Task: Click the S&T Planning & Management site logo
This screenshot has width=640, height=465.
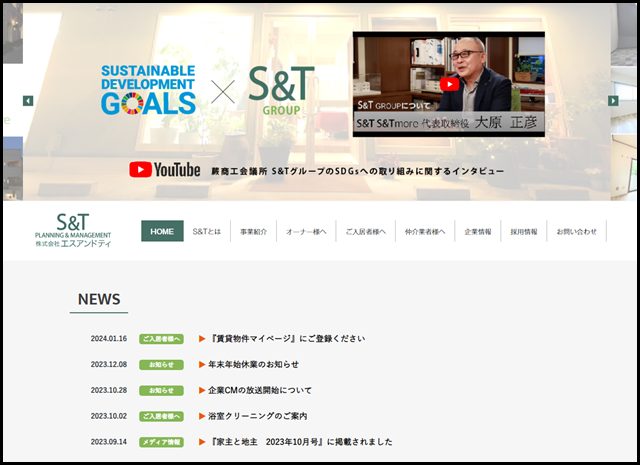Action: [x=73, y=230]
